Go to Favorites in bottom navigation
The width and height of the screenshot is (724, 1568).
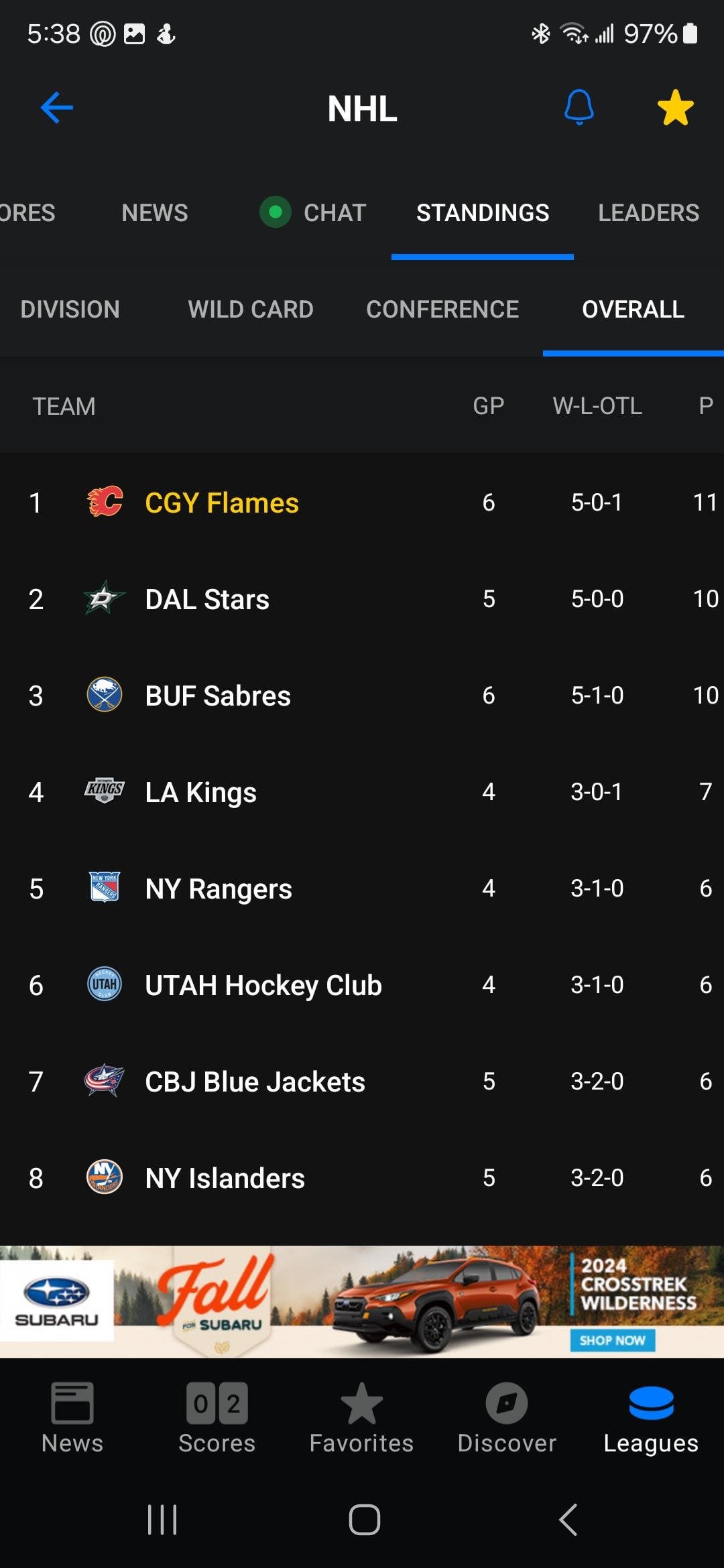[361, 1417]
